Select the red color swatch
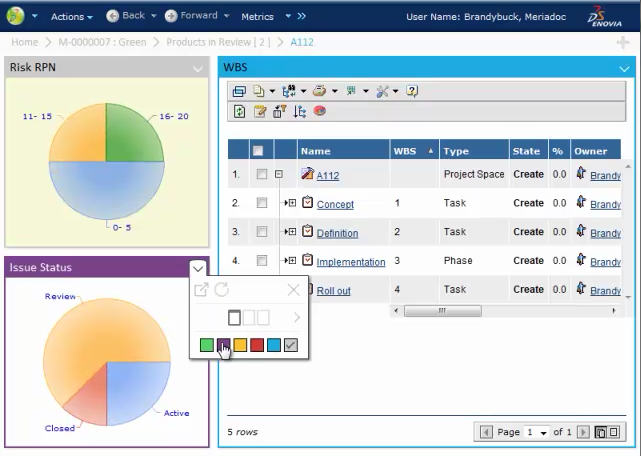Screen dimensions: 641x456 (257, 345)
